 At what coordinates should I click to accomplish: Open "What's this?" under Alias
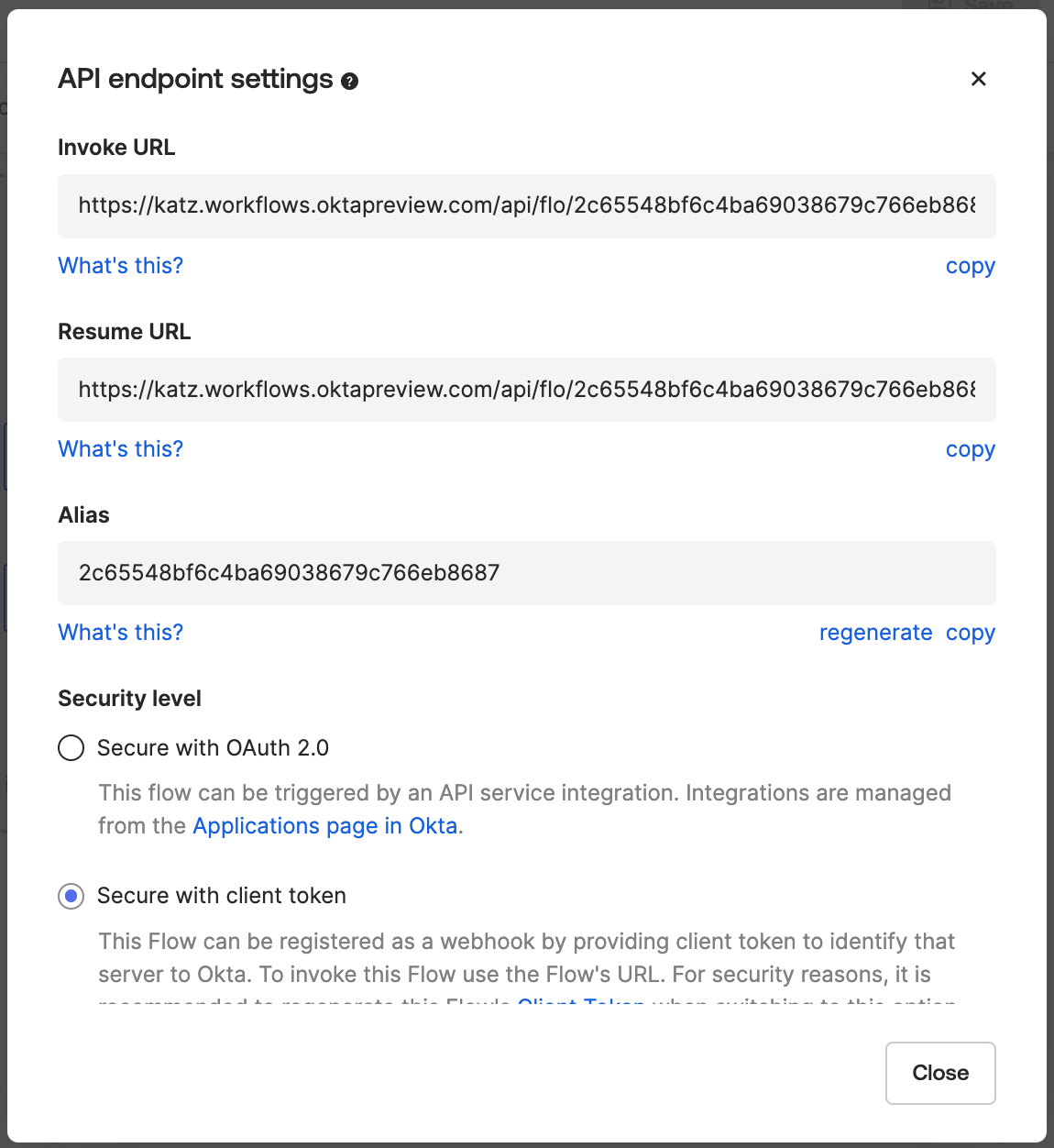coord(121,633)
